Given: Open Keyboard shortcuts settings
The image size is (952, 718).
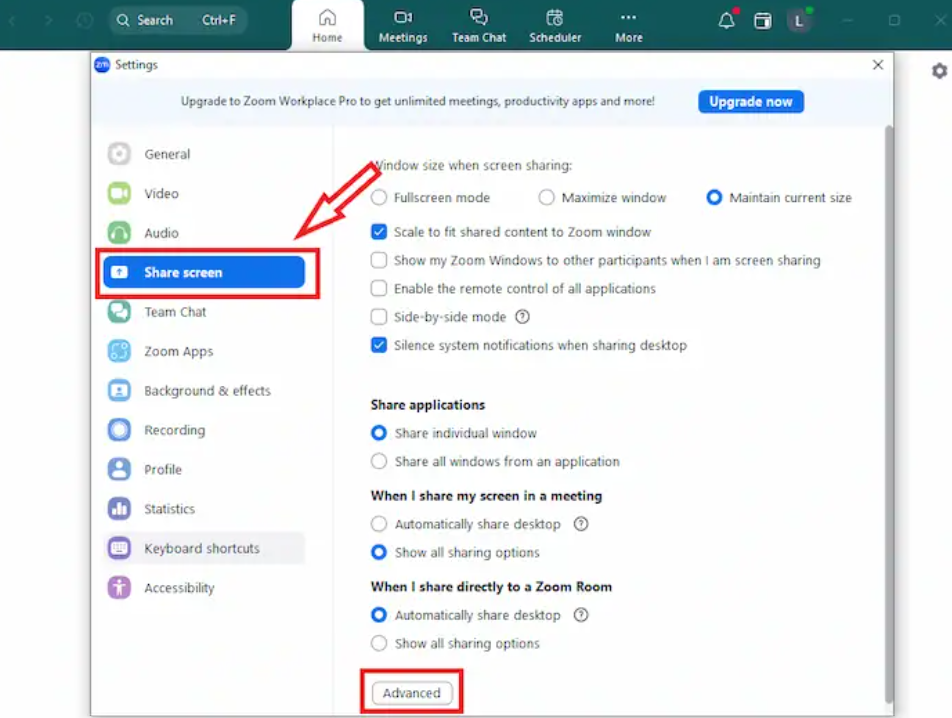Looking at the screenshot, I should coord(204,549).
